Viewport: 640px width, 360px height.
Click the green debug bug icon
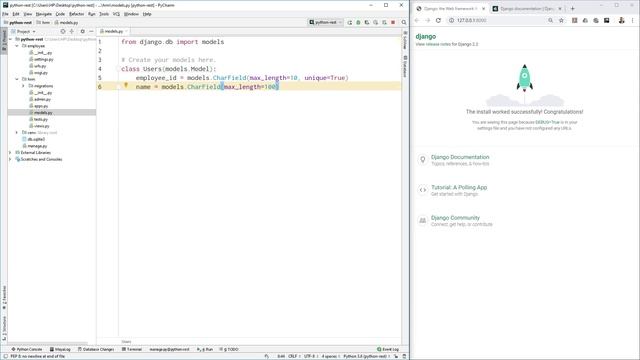[358, 22]
